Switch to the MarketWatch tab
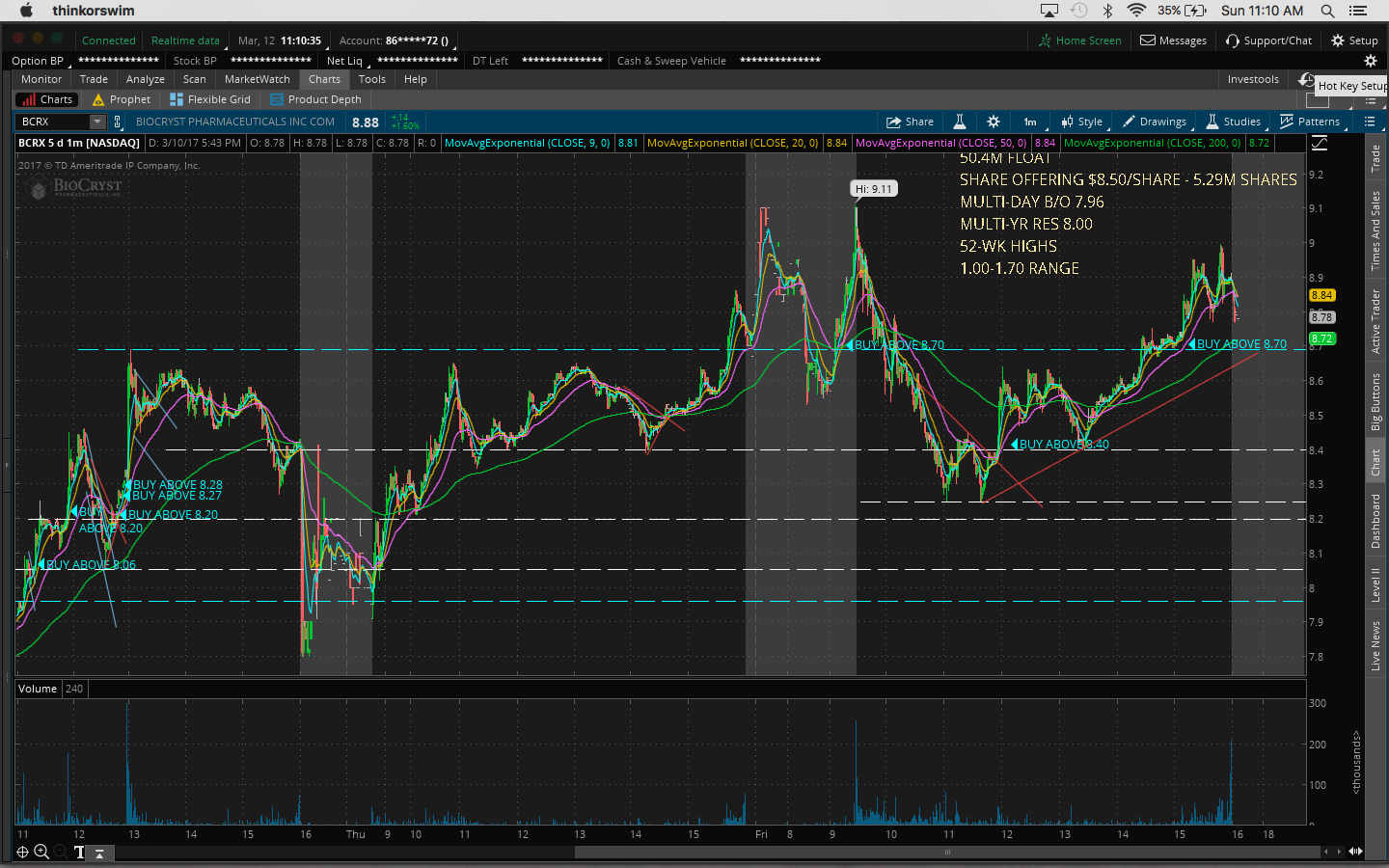Viewport: 1389px width, 868px height. coord(257,79)
